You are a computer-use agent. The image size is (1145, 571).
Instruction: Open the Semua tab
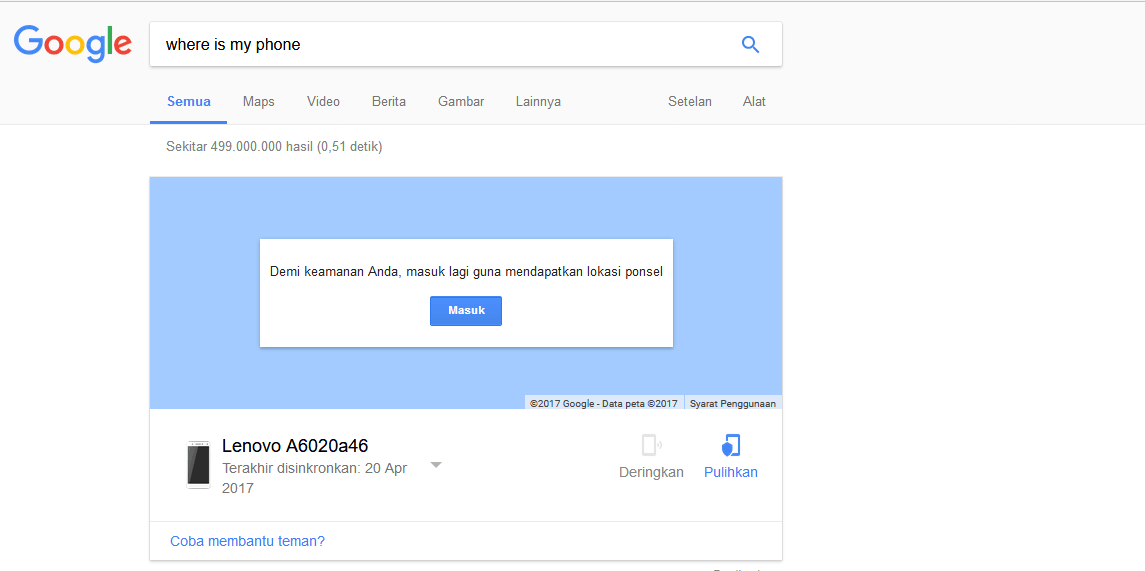188,101
